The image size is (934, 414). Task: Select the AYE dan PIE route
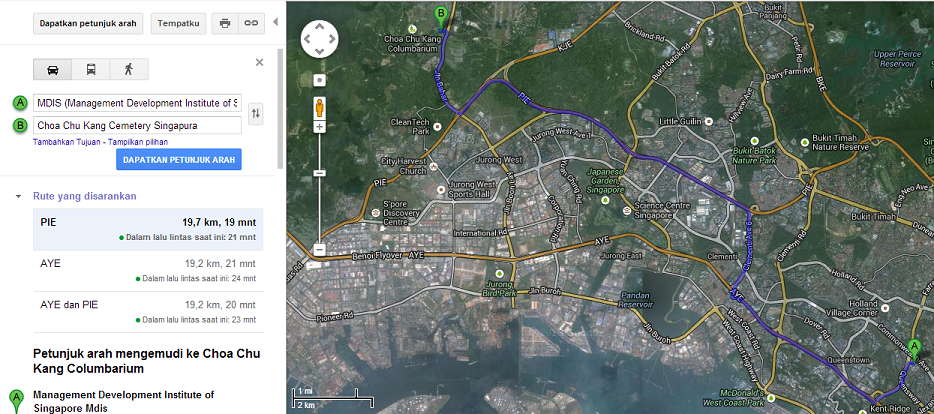pyautogui.click(x=148, y=312)
